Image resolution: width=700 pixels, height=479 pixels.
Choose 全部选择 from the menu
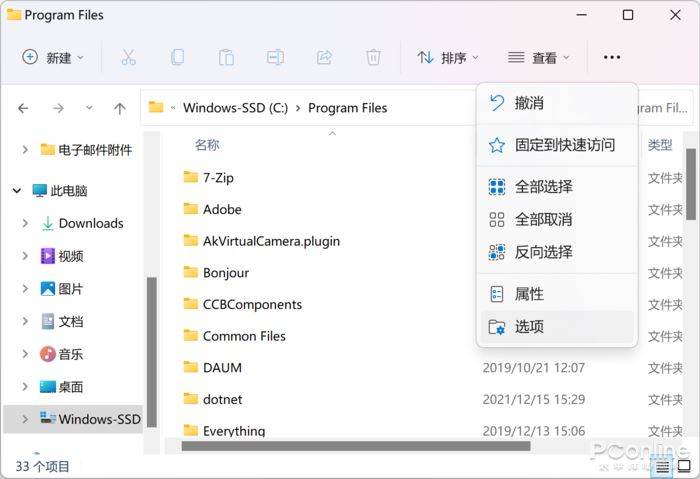tap(557, 187)
